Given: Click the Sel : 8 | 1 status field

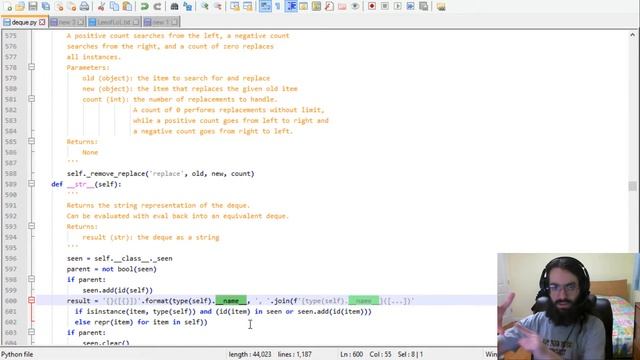Looking at the screenshot, I should (x=411, y=354).
